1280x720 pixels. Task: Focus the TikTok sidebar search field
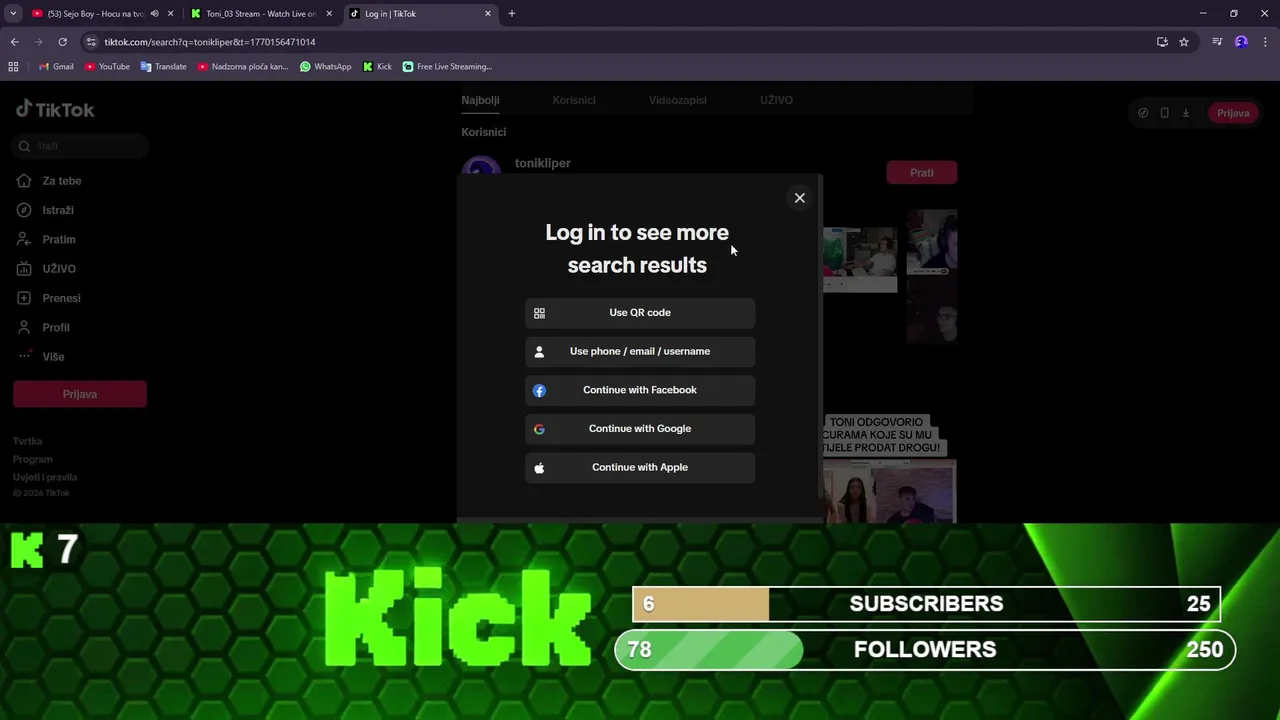(x=81, y=146)
